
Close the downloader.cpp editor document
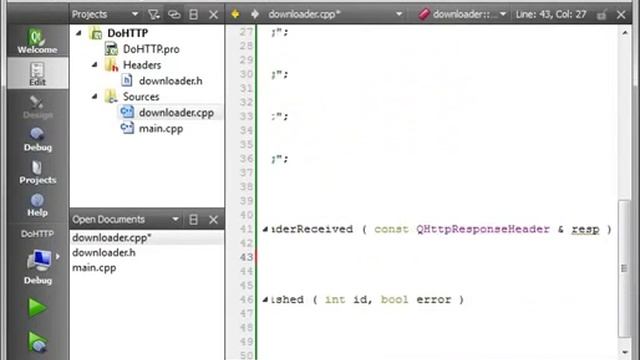point(621,15)
